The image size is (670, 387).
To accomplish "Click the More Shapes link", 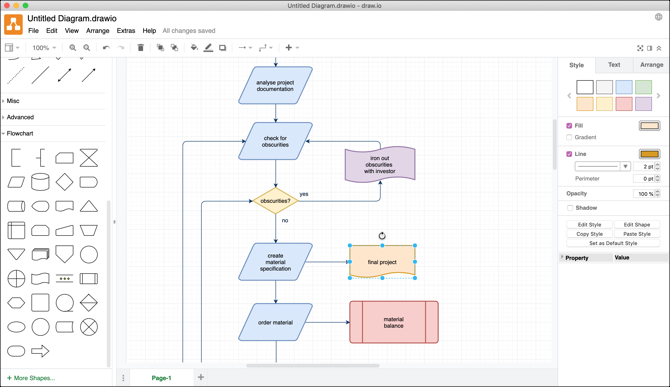I will pyautogui.click(x=31, y=378).
